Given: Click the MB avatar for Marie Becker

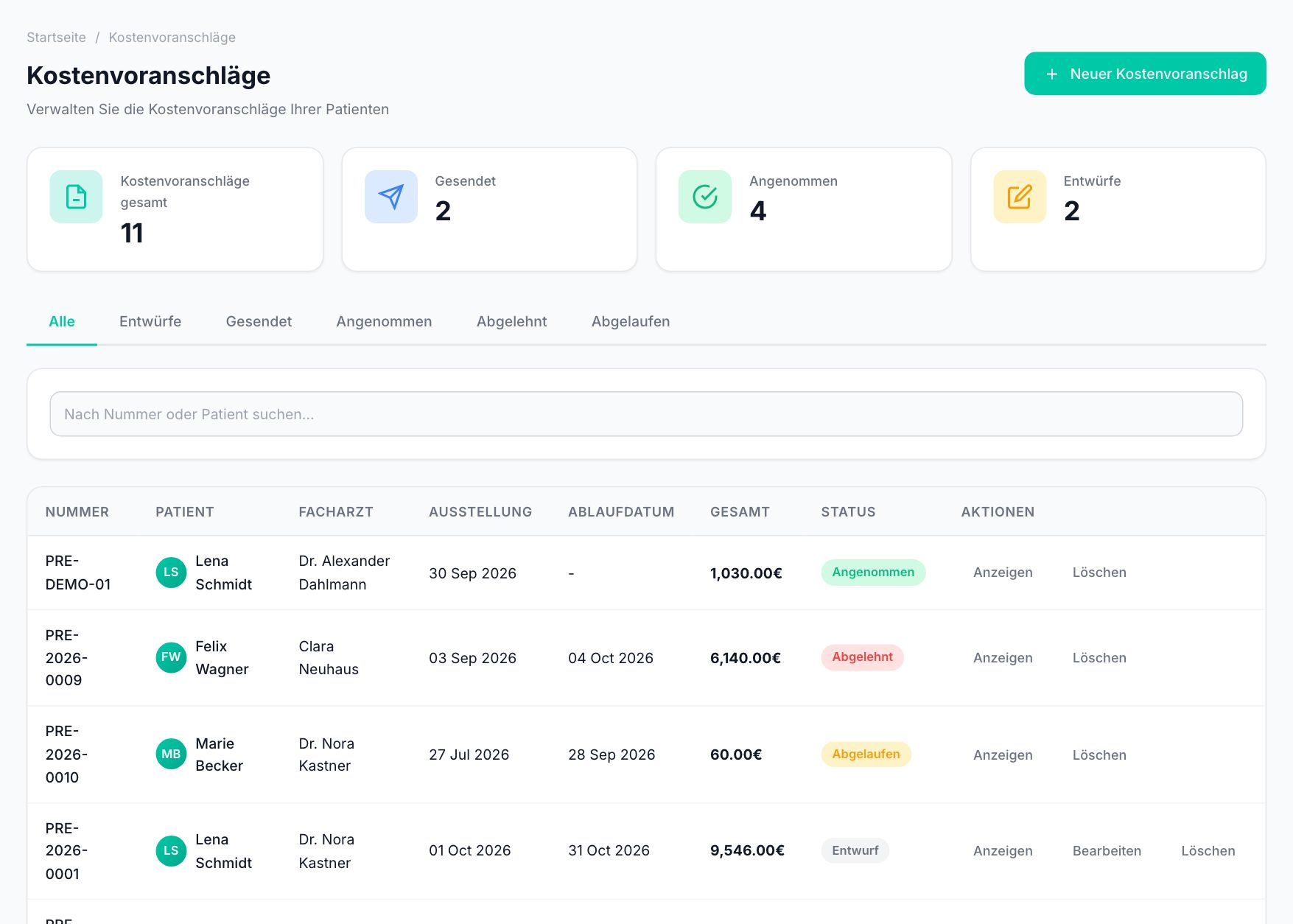Looking at the screenshot, I should [x=171, y=755].
